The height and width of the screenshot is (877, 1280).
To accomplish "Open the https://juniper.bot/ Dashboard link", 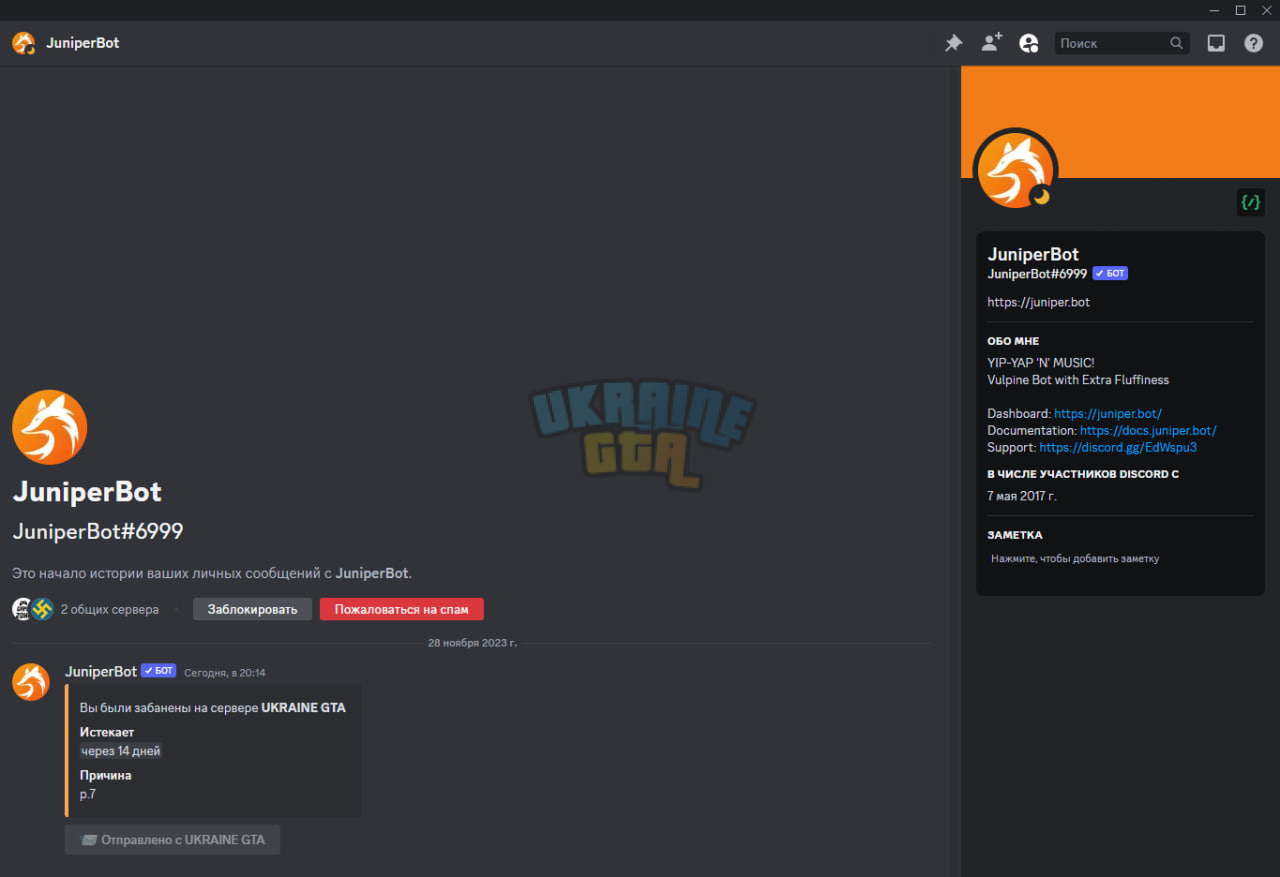I will [1108, 413].
